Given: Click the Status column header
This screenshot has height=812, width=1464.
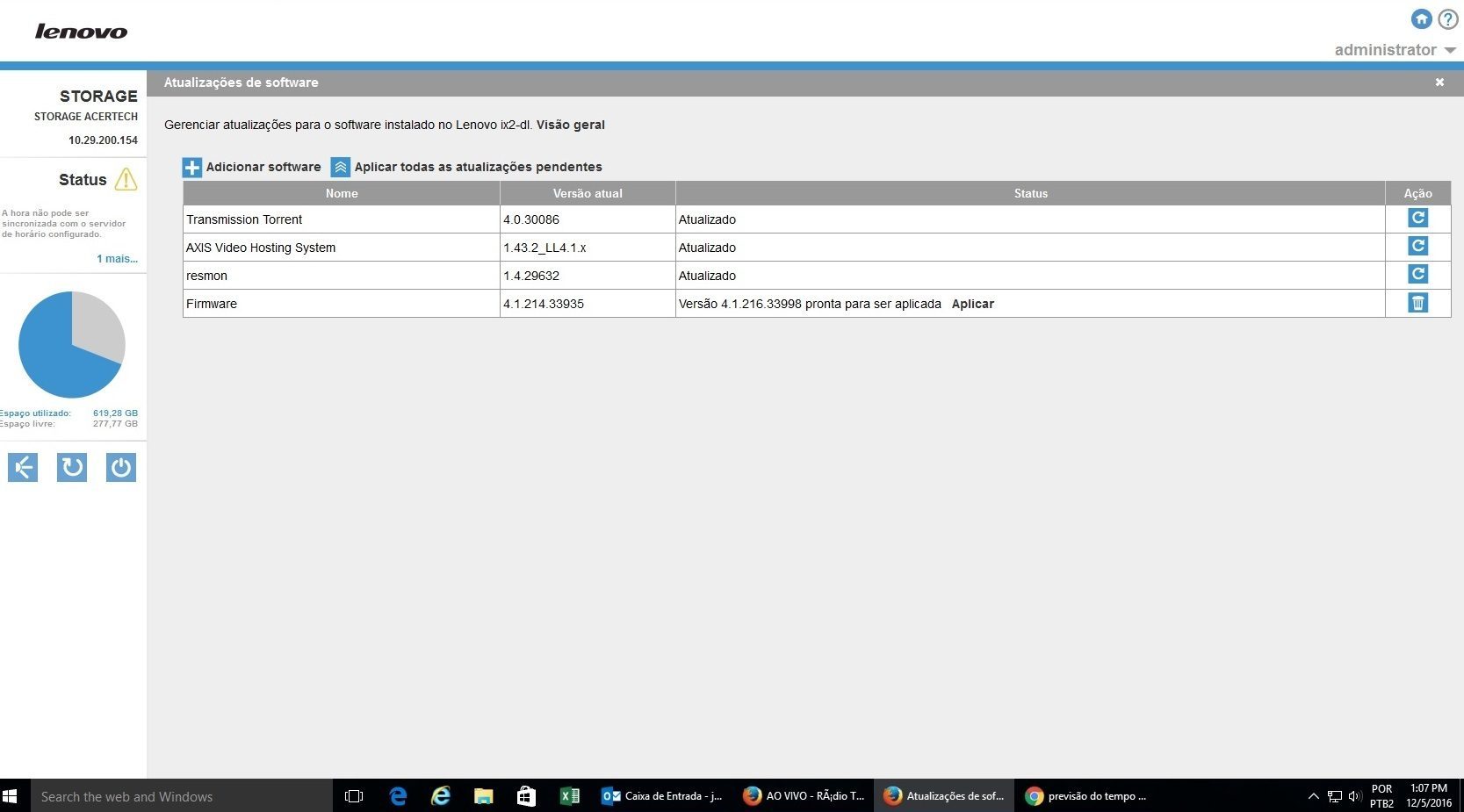Looking at the screenshot, I should click(1030, 193).
